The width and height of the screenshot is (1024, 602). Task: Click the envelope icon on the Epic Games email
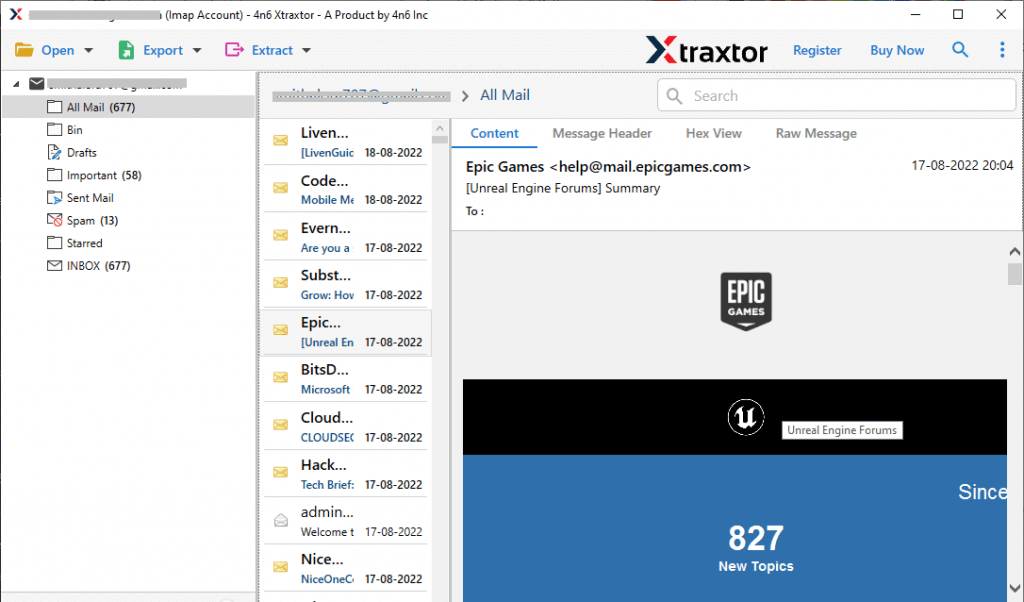coord(283,331)
